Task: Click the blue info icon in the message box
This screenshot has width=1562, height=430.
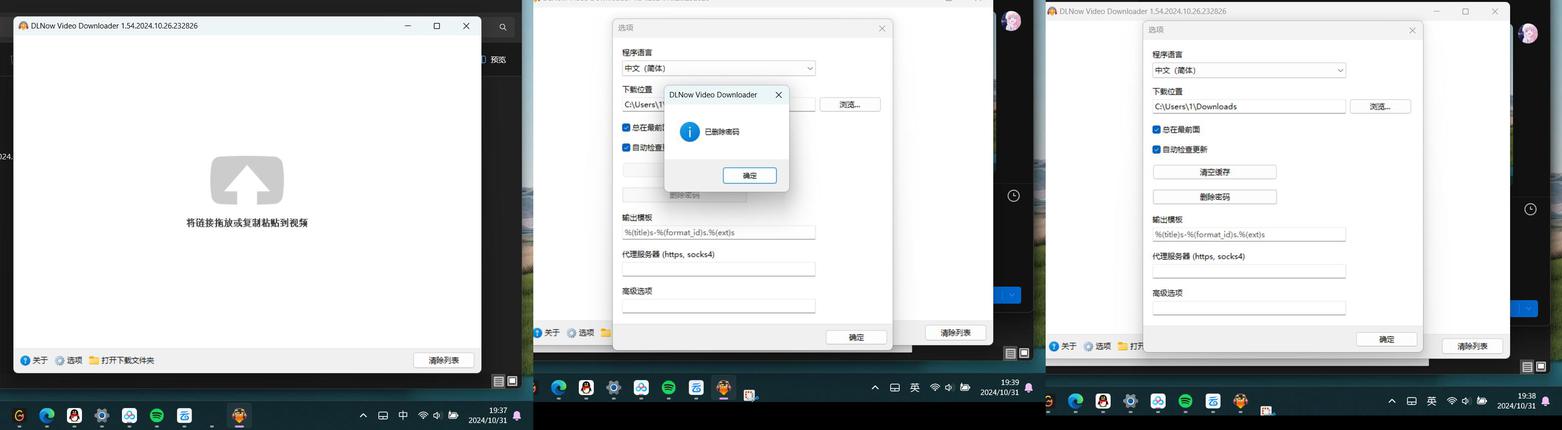Action: click(x=690, y=132)
